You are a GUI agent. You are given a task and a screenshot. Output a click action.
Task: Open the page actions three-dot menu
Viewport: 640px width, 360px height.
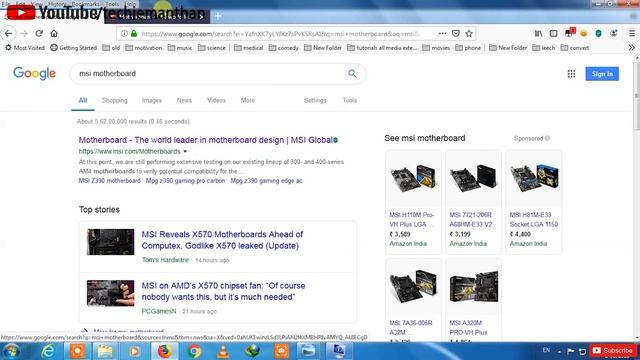tap(442, 33)
